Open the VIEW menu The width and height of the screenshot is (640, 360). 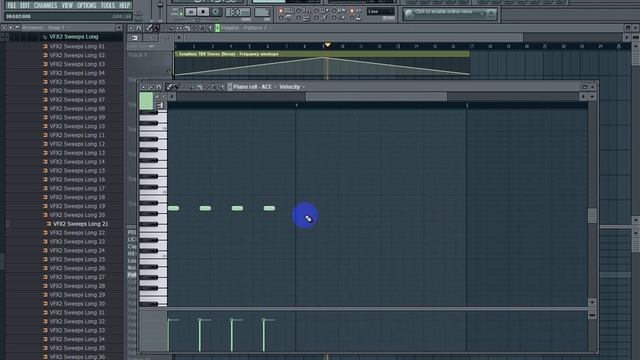coord(67,5)
